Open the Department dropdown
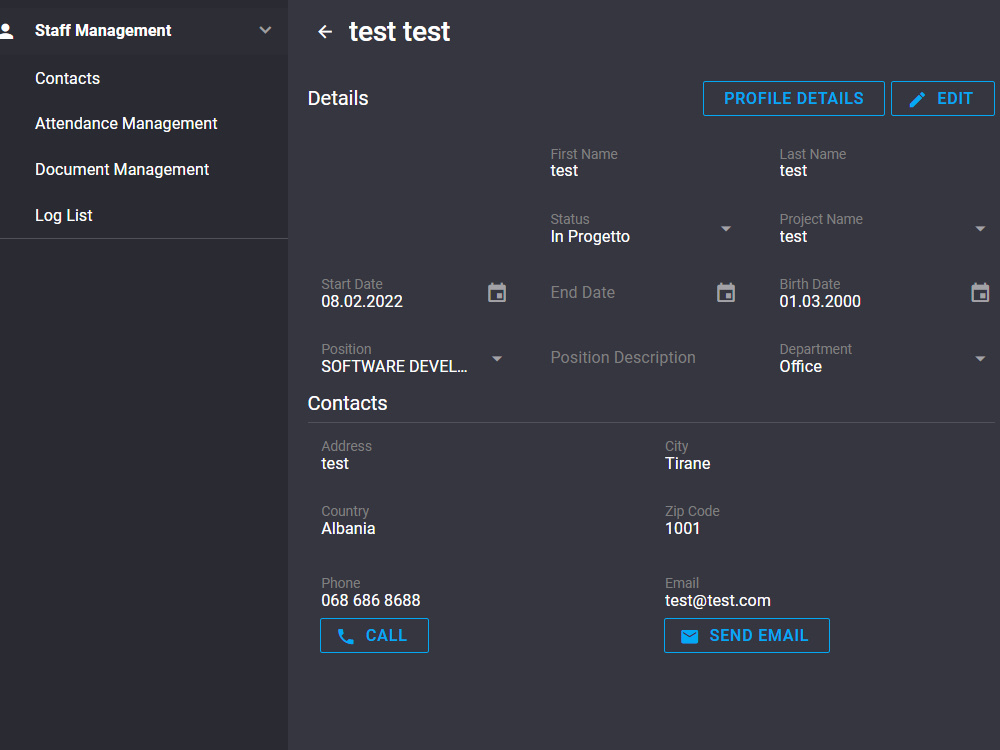 pos(980,358)
